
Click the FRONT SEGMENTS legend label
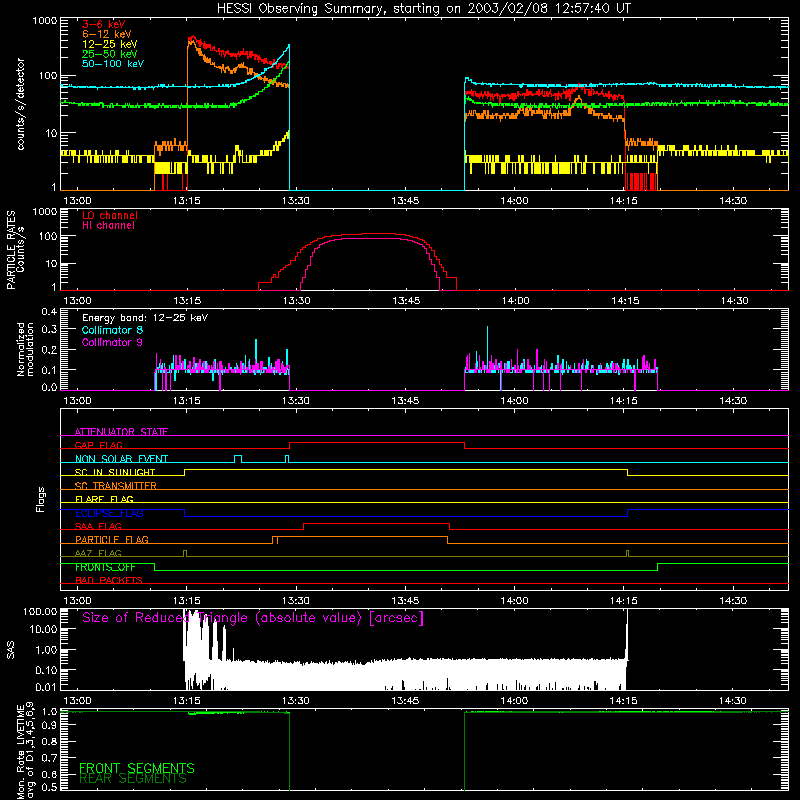tap(137, 768)
